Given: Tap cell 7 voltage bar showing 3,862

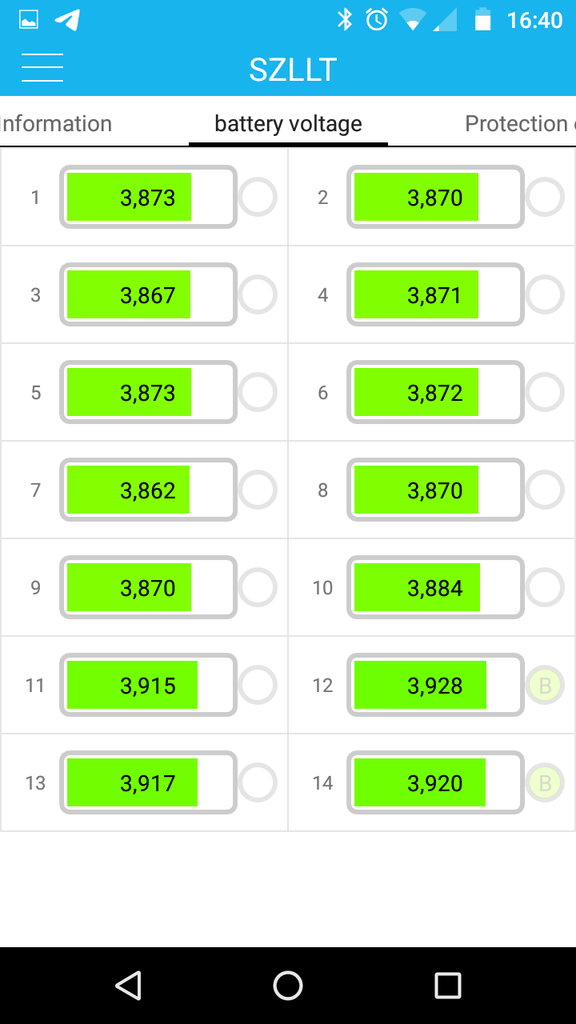Looking at the screenshot, I should point(148,490).
